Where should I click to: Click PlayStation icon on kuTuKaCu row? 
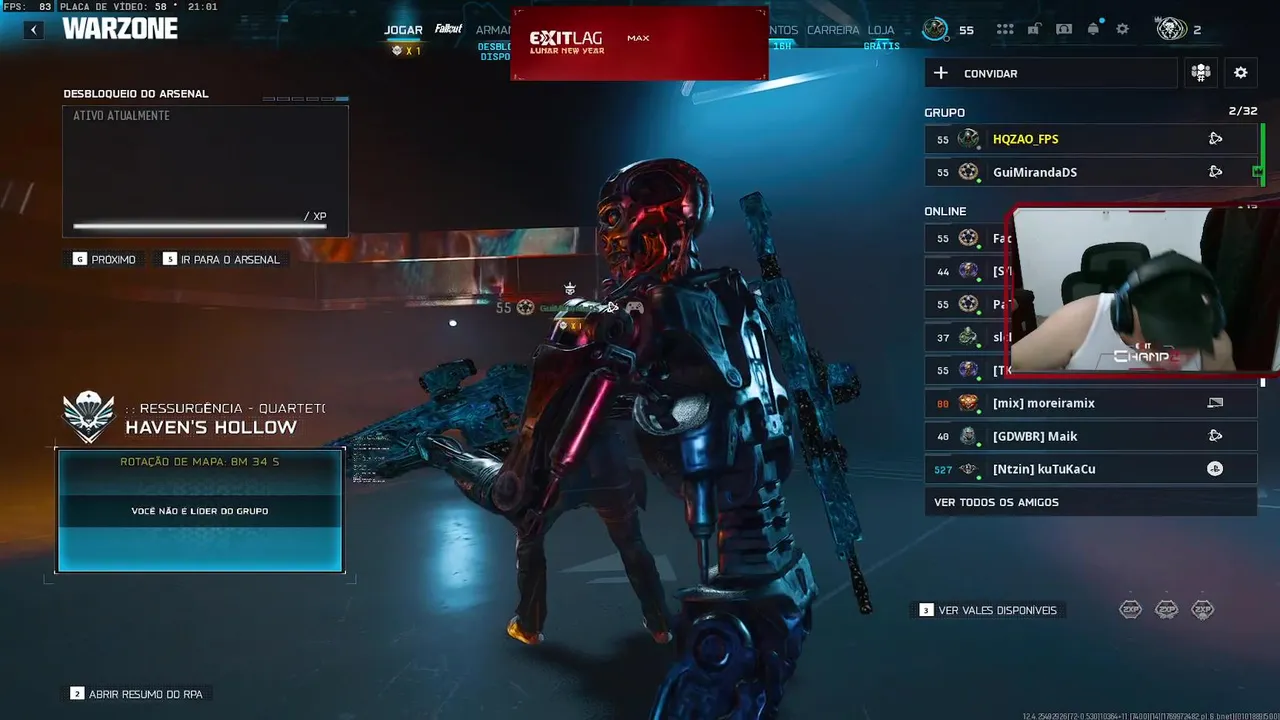pyautogui.click(x=1215, y=469)
